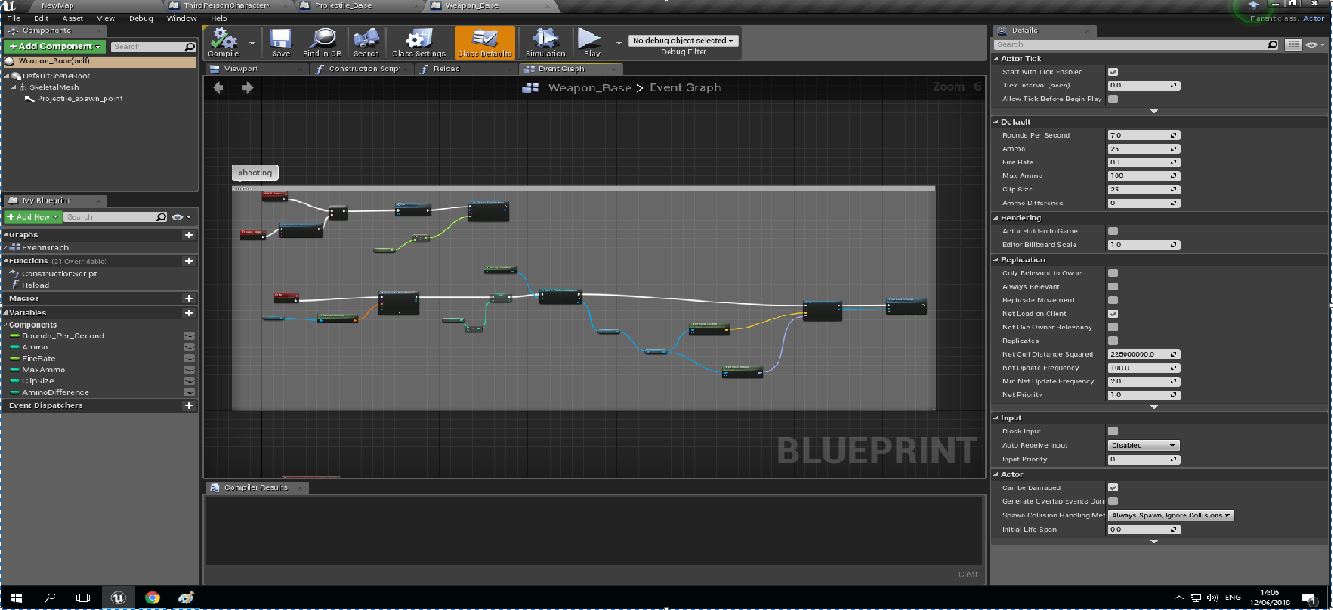This screenshot has width=1333, height=610.
Task: Navigate back with the graph left arrow
Action: pyautogui.click(x=219, y=87)
